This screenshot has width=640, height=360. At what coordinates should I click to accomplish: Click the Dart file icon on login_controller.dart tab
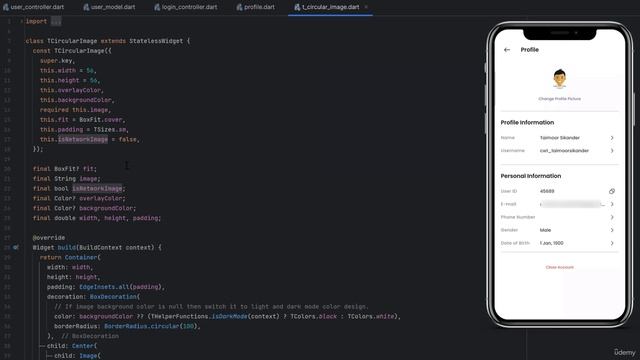click(x=157, y=7)
